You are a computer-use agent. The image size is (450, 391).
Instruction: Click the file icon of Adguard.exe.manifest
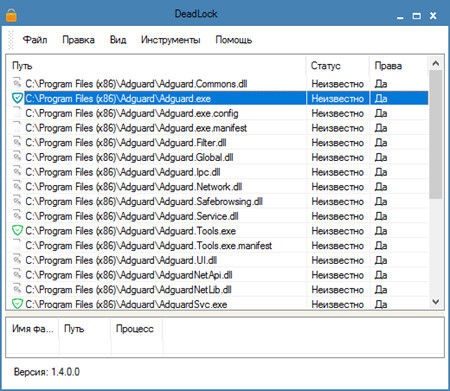pyautogui.click(x=17, y=127)
